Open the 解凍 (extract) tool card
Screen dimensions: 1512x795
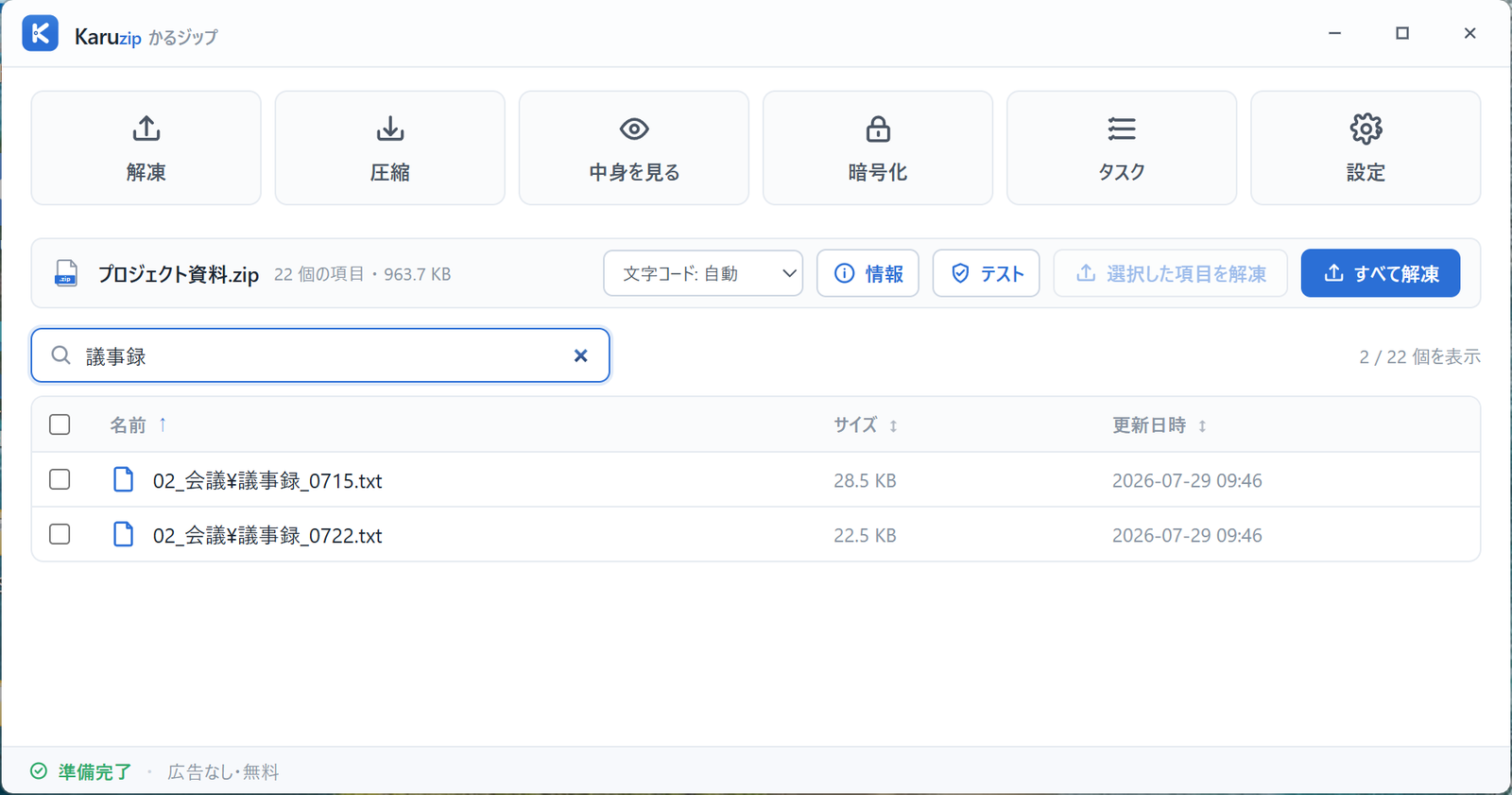(x=146, y=147)
